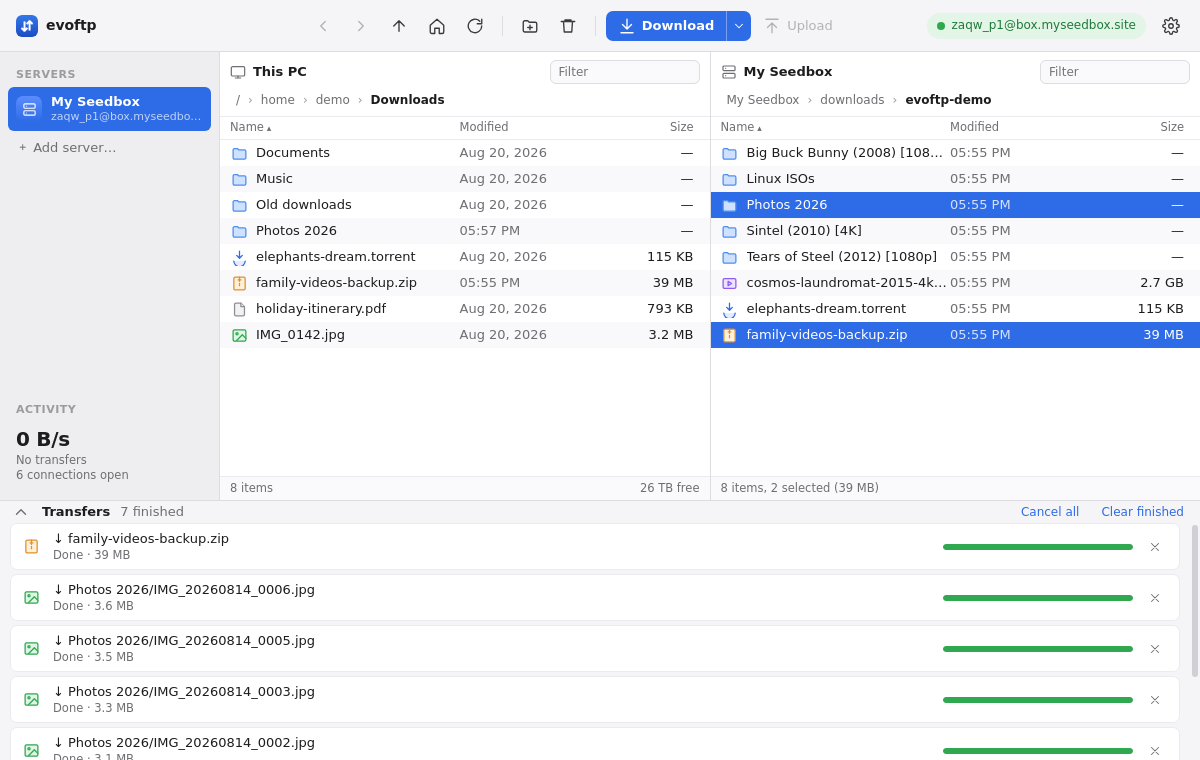This screenshot has height=760, width=1200.
Task: Open the home directory icon
Action: (437, 26)
